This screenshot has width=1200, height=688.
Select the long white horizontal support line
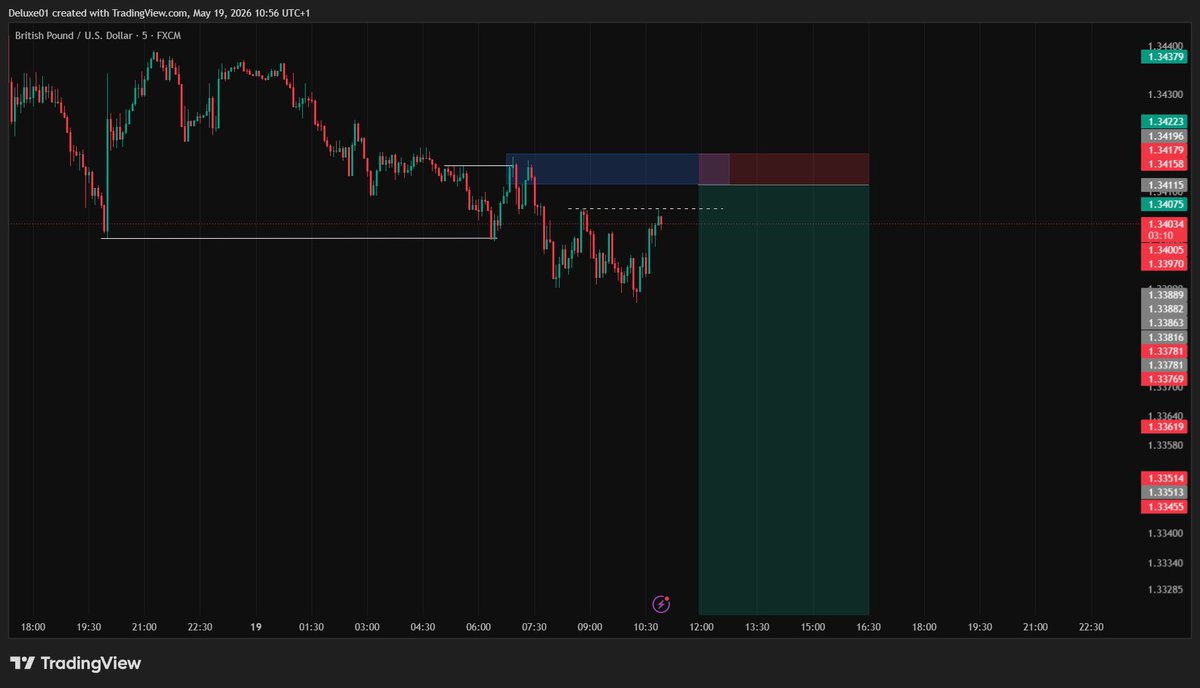click(x=299, y=238)
